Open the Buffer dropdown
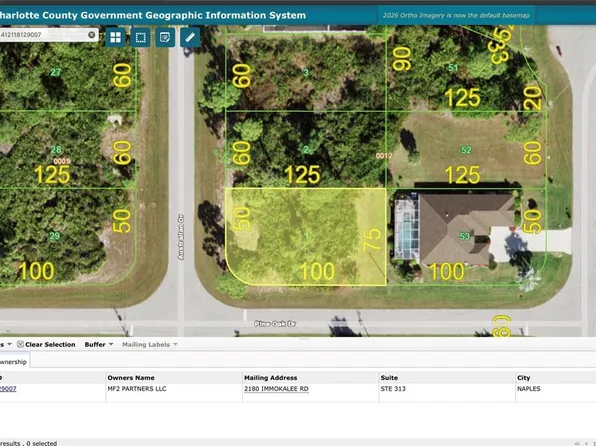Viewport: 596px width, 446px height. point(99,344)
